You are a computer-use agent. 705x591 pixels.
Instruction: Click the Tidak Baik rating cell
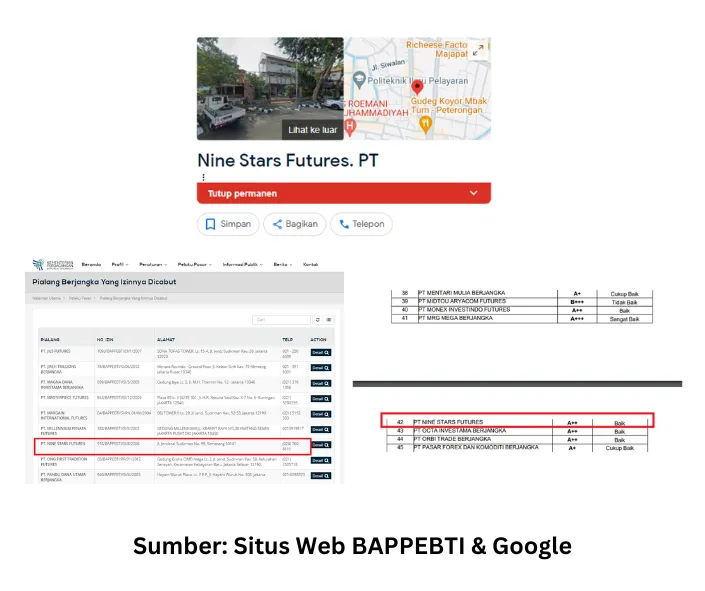point(625,302)
